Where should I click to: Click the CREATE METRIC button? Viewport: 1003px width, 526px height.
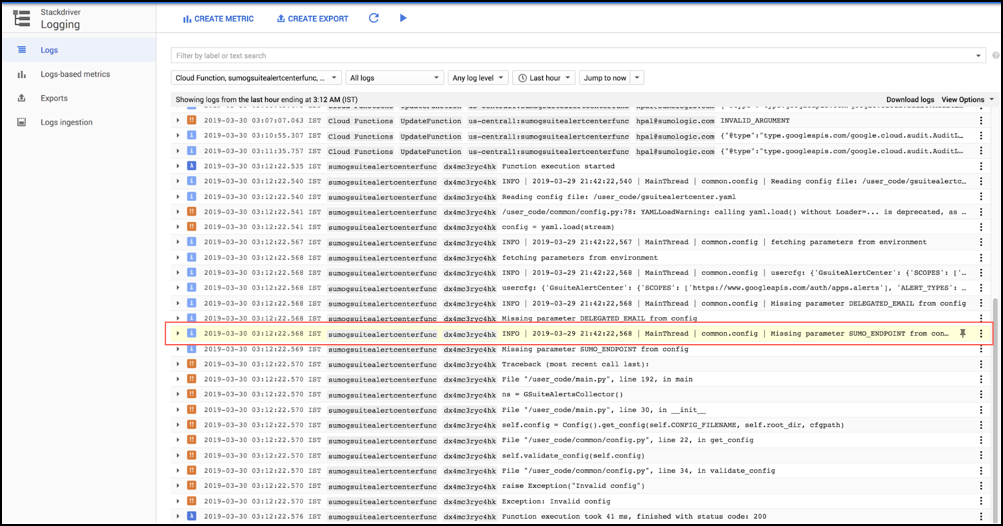pyautogui.click(x=218, y=18)
